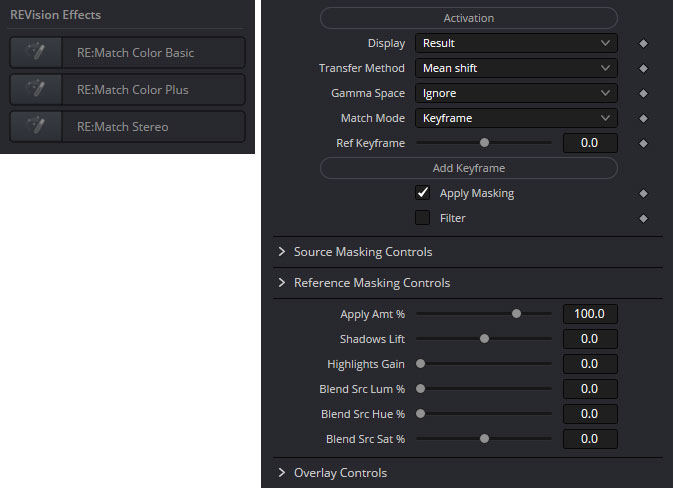Viewport: 673px width, 488px height.
Task: Toggle keyframe diamond for Filter
Action: [x=643, y=218]
